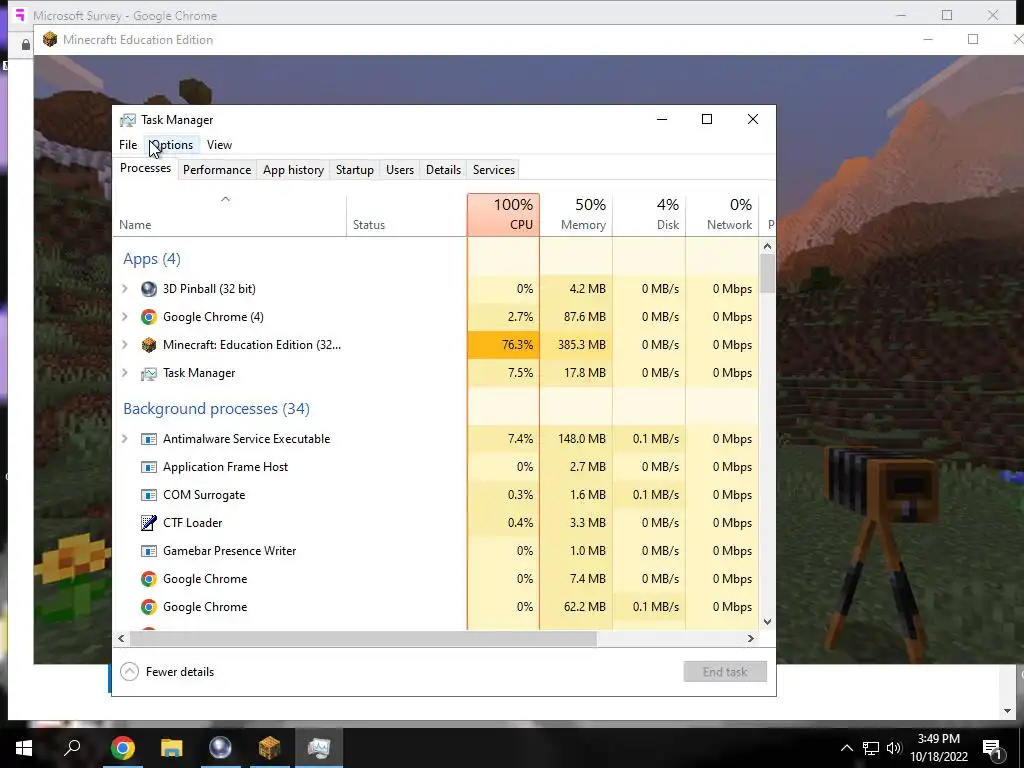Screen dimensions: 1024x768
Task: Switch to the Users tab
Action: (400, 170)
